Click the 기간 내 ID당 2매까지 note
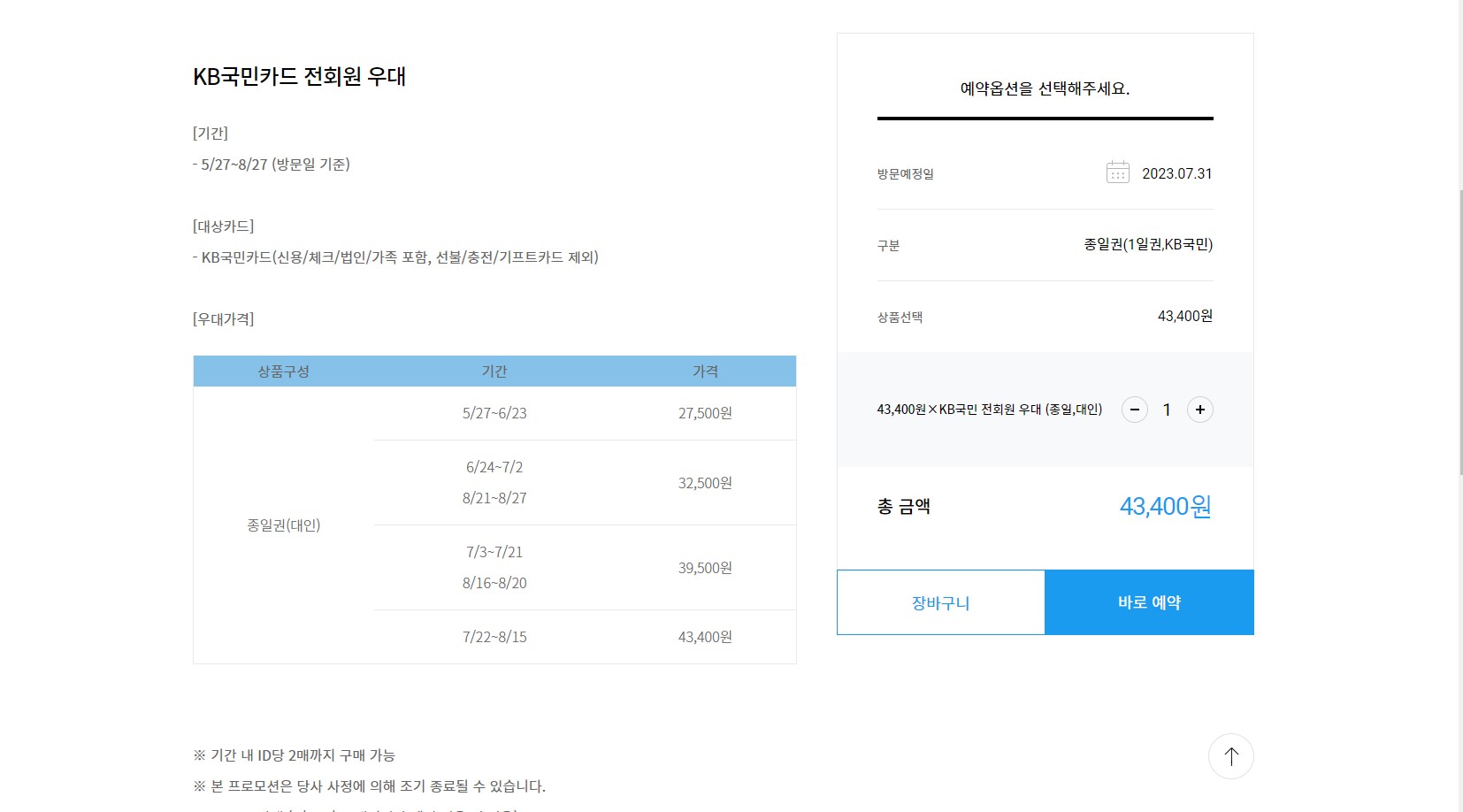The image size is (1463, 812). click(x=295, y=755)
